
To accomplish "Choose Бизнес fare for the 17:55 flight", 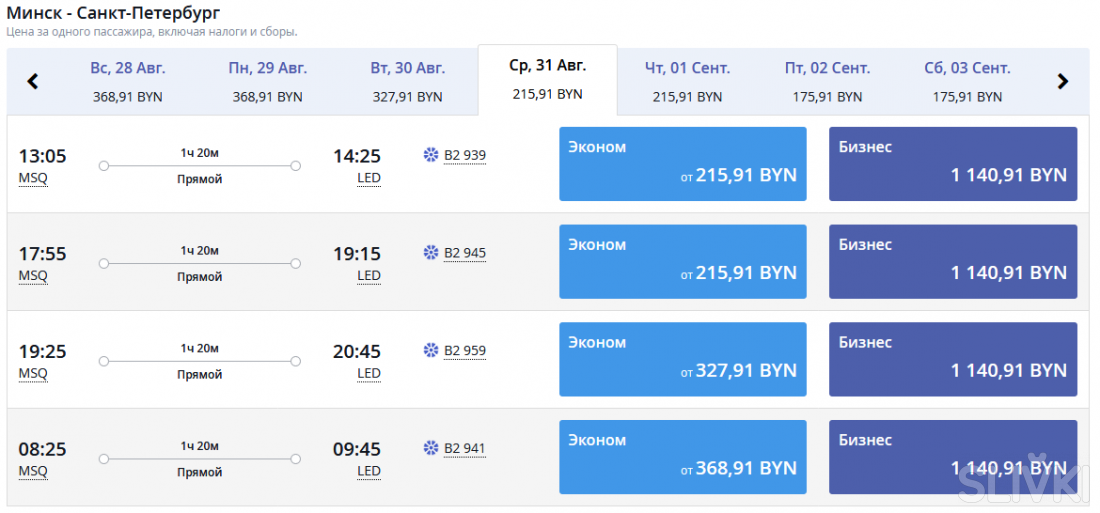I will click(953, 261).
